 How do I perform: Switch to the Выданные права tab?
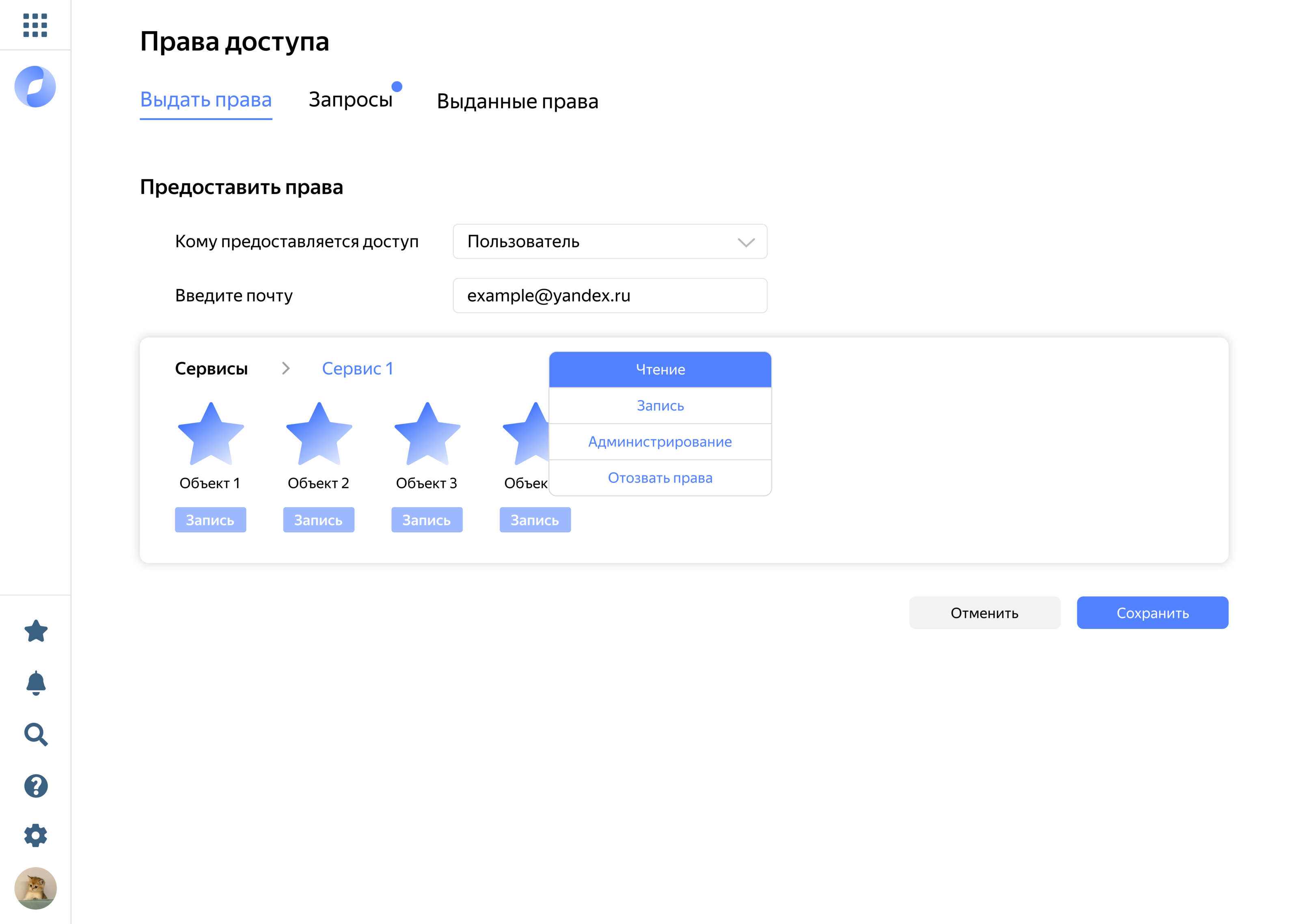click(517, 101)
